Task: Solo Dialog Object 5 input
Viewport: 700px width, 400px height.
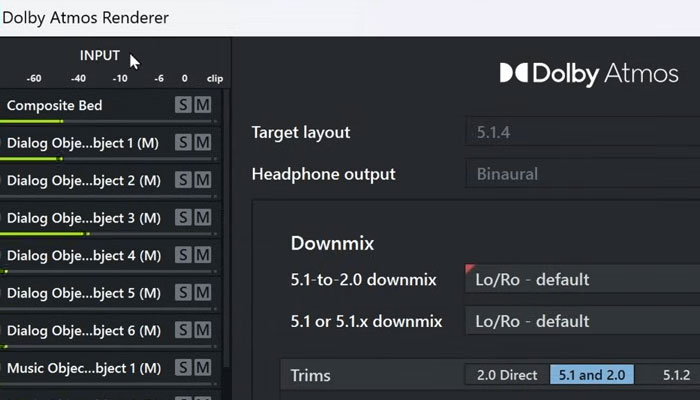Action: coord(183,293)
